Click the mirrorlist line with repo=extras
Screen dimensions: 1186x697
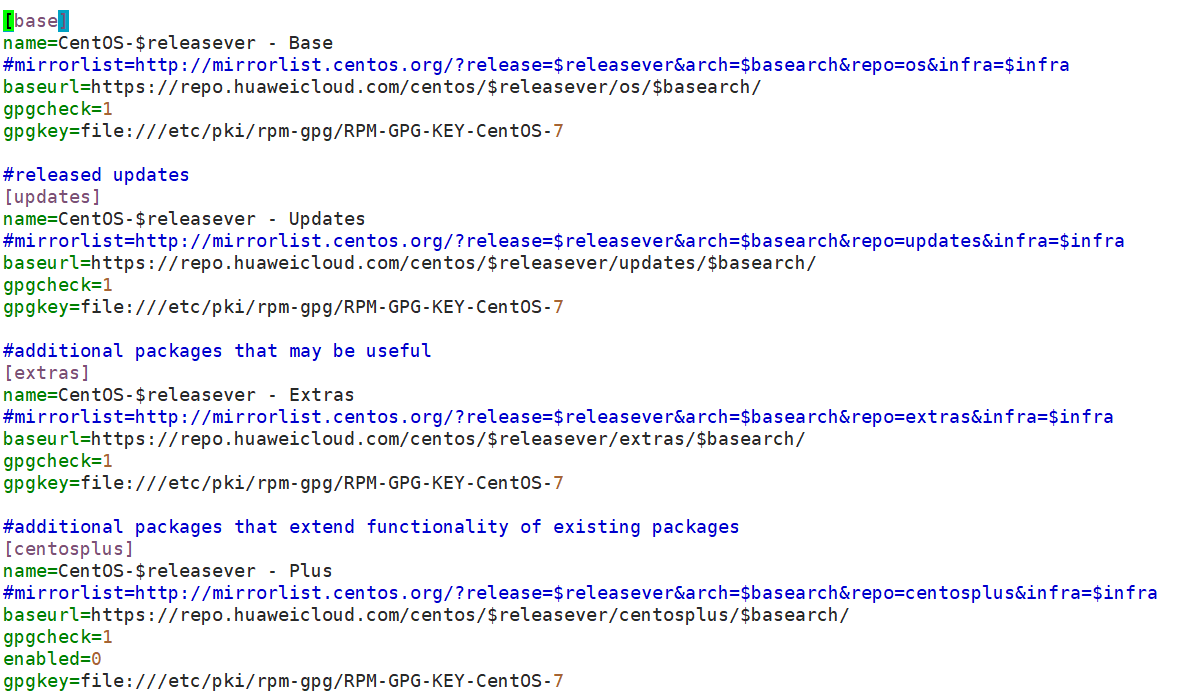pyautogui.click(x=558, y=417)
